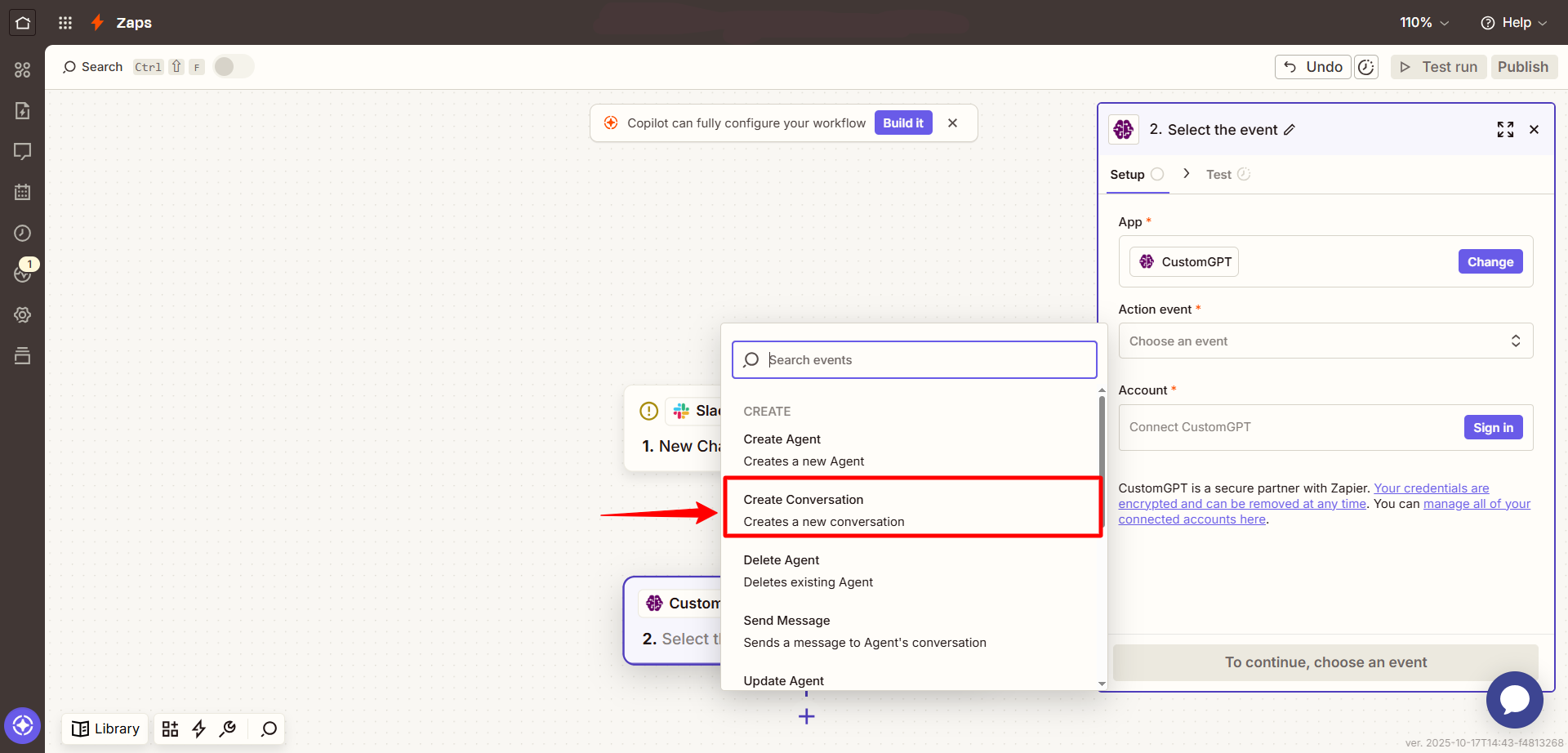Open the Library button
This screenshot has height=753, width=1568.
pyautogui.click(x=105, y=728)
